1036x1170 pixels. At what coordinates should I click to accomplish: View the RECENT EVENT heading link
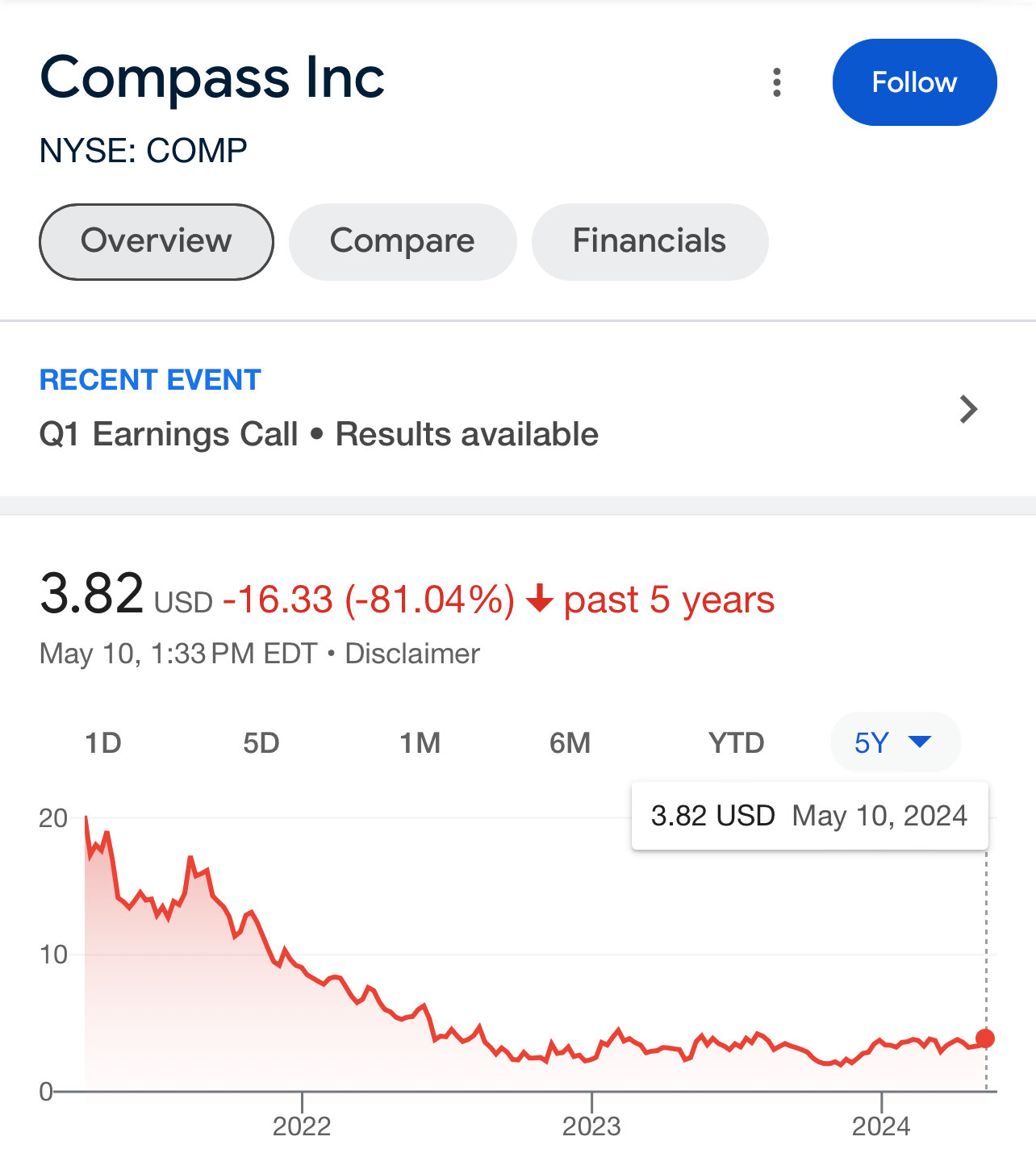(150, 379)
